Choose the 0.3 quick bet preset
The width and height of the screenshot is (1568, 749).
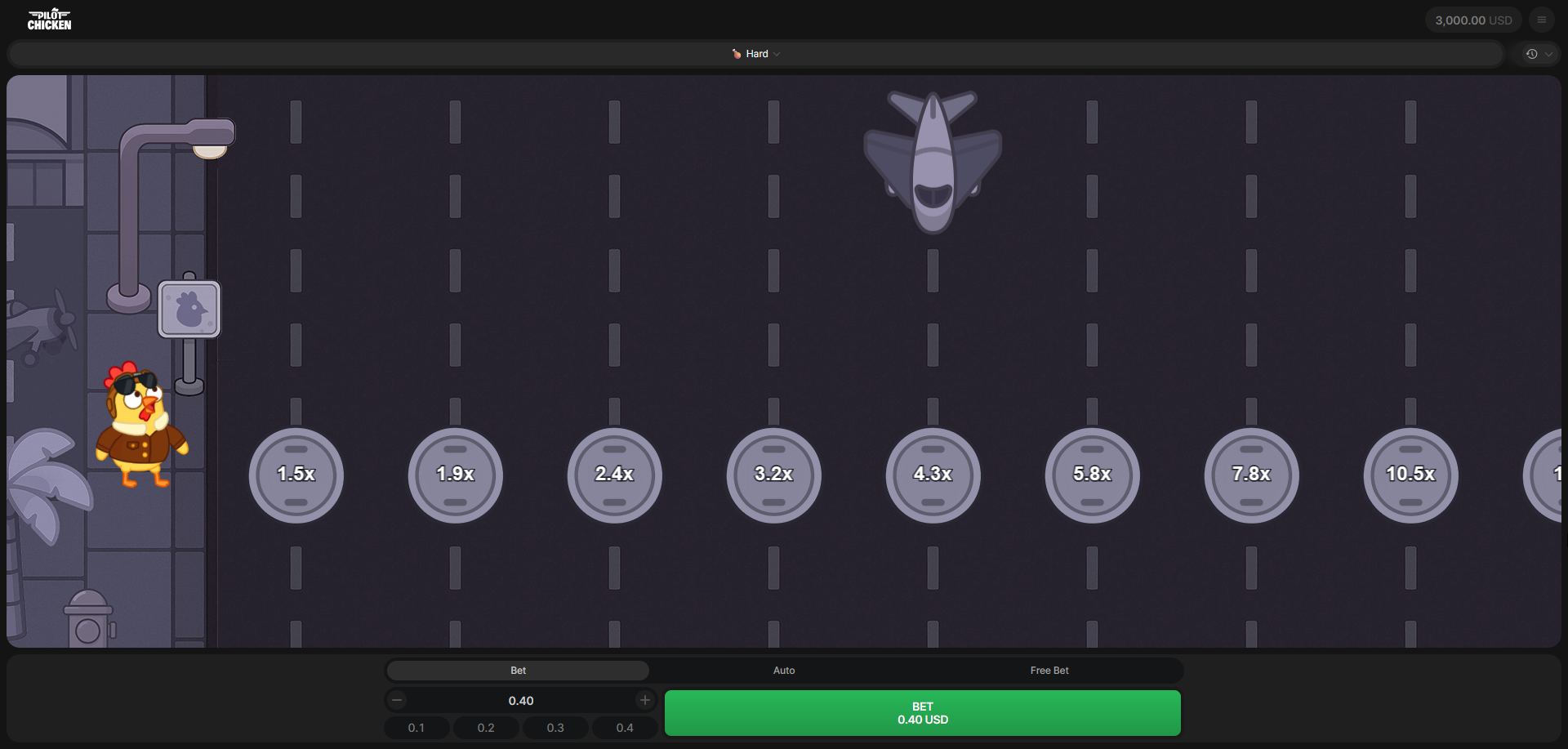pos(555,728)
